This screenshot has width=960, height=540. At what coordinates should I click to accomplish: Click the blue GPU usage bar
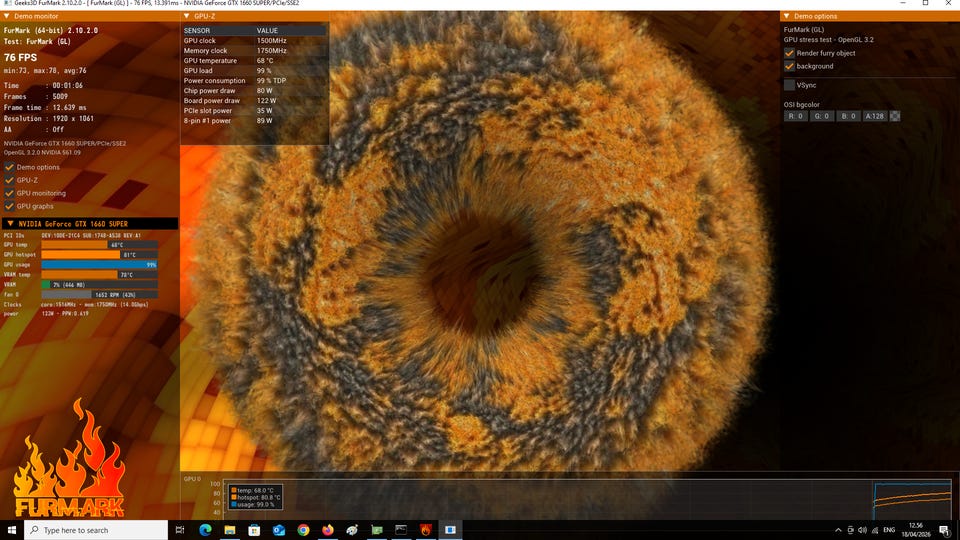pos(99,264)
